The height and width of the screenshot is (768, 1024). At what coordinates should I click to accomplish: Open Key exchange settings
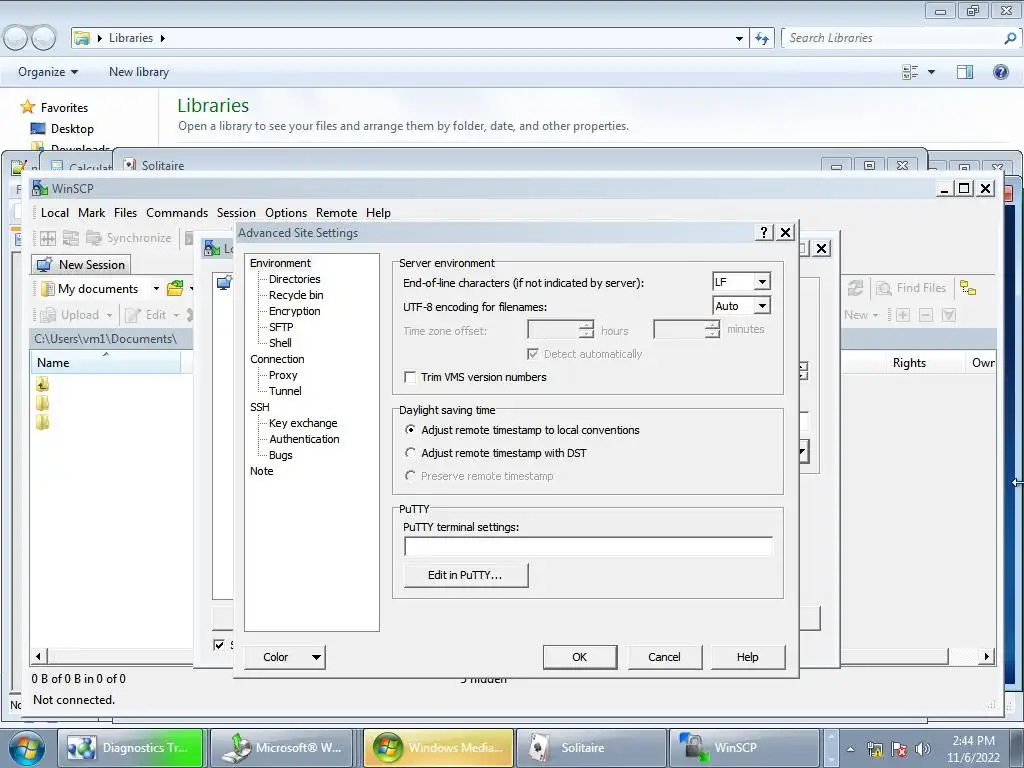(x=303, y=423)
